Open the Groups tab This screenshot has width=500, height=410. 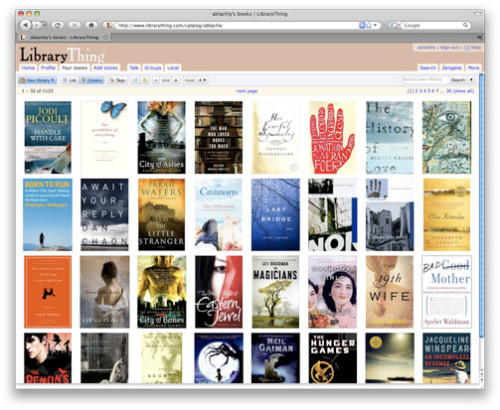(x=153, y=68)
